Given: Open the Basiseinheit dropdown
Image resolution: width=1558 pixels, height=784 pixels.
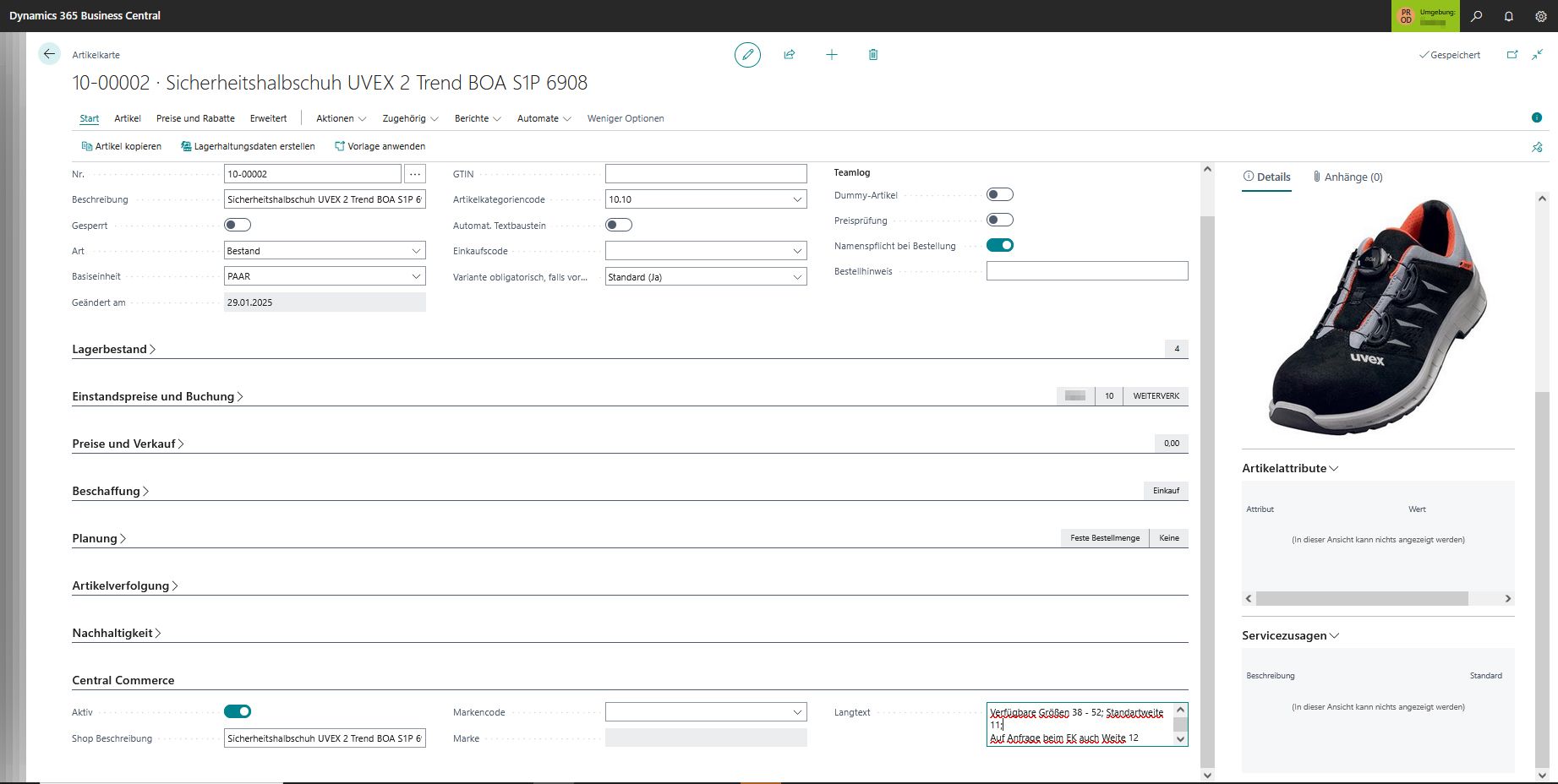Looking at the screenshot, I should coord(416,276).
